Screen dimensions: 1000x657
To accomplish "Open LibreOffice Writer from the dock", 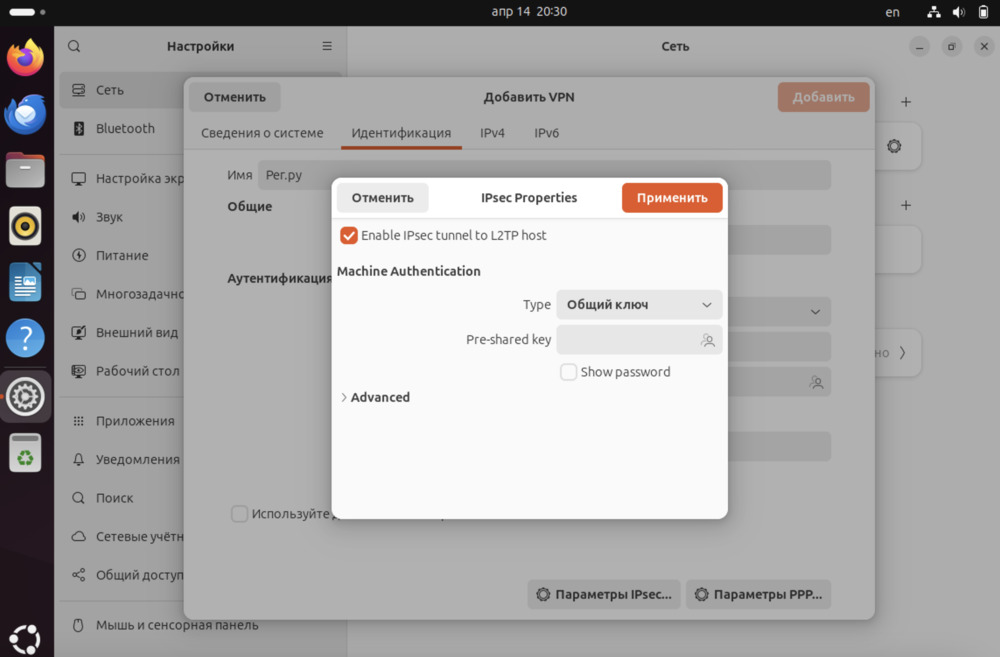I will point(25,283).
